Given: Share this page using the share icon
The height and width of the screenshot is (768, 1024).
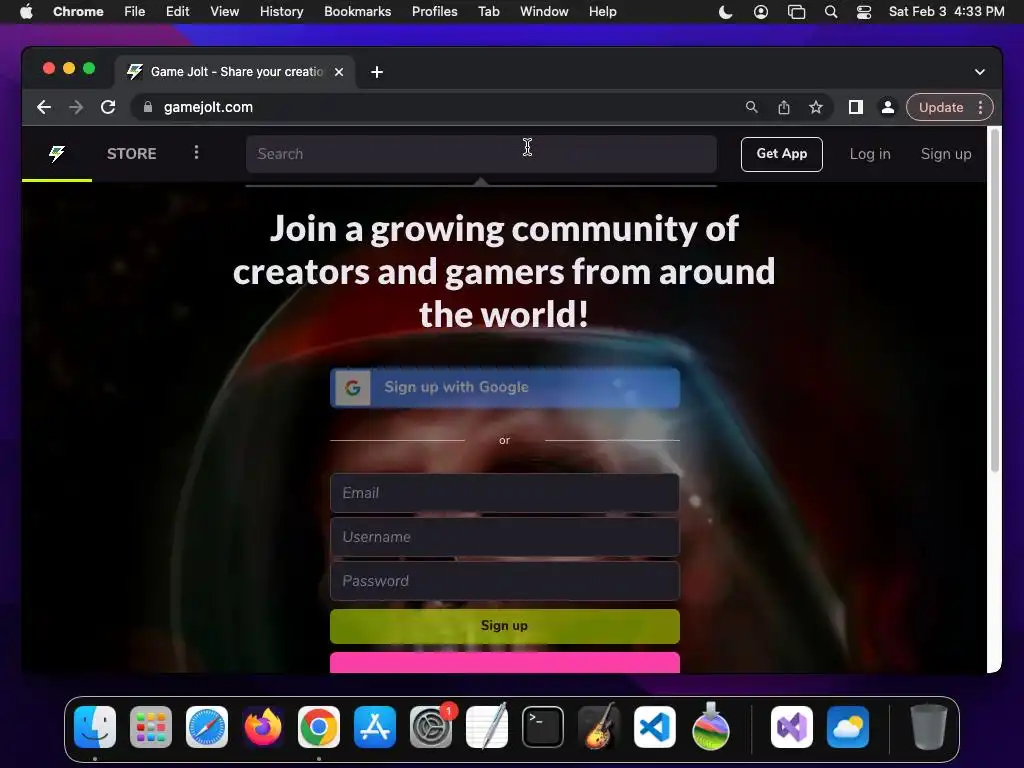Looking at the screenshot, I should click(x=784, y=107).
